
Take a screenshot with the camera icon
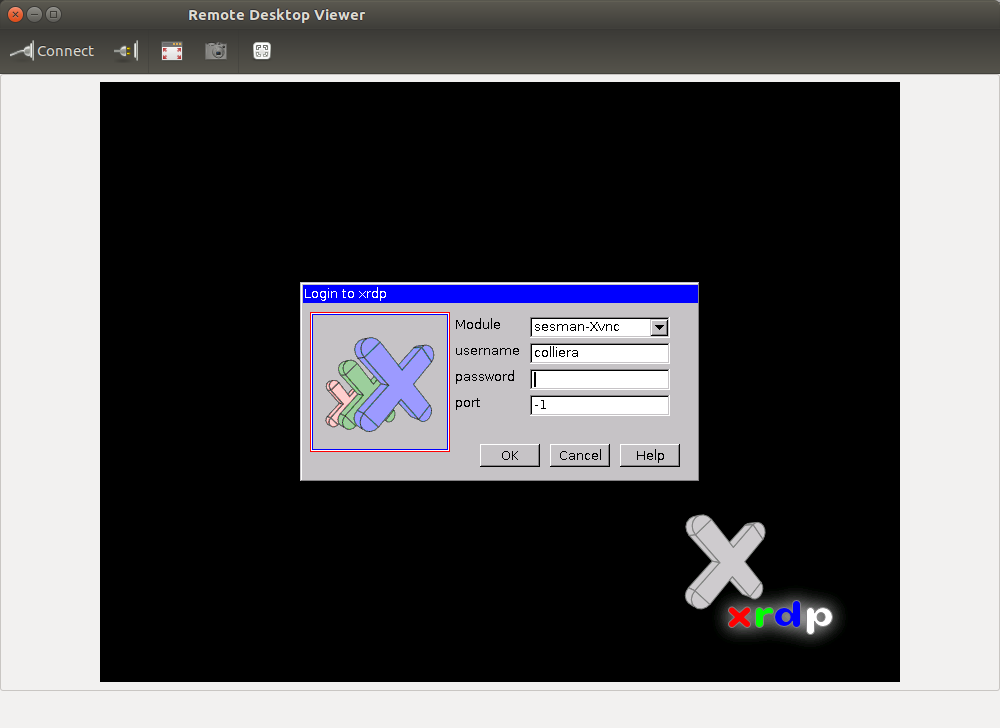216,51
